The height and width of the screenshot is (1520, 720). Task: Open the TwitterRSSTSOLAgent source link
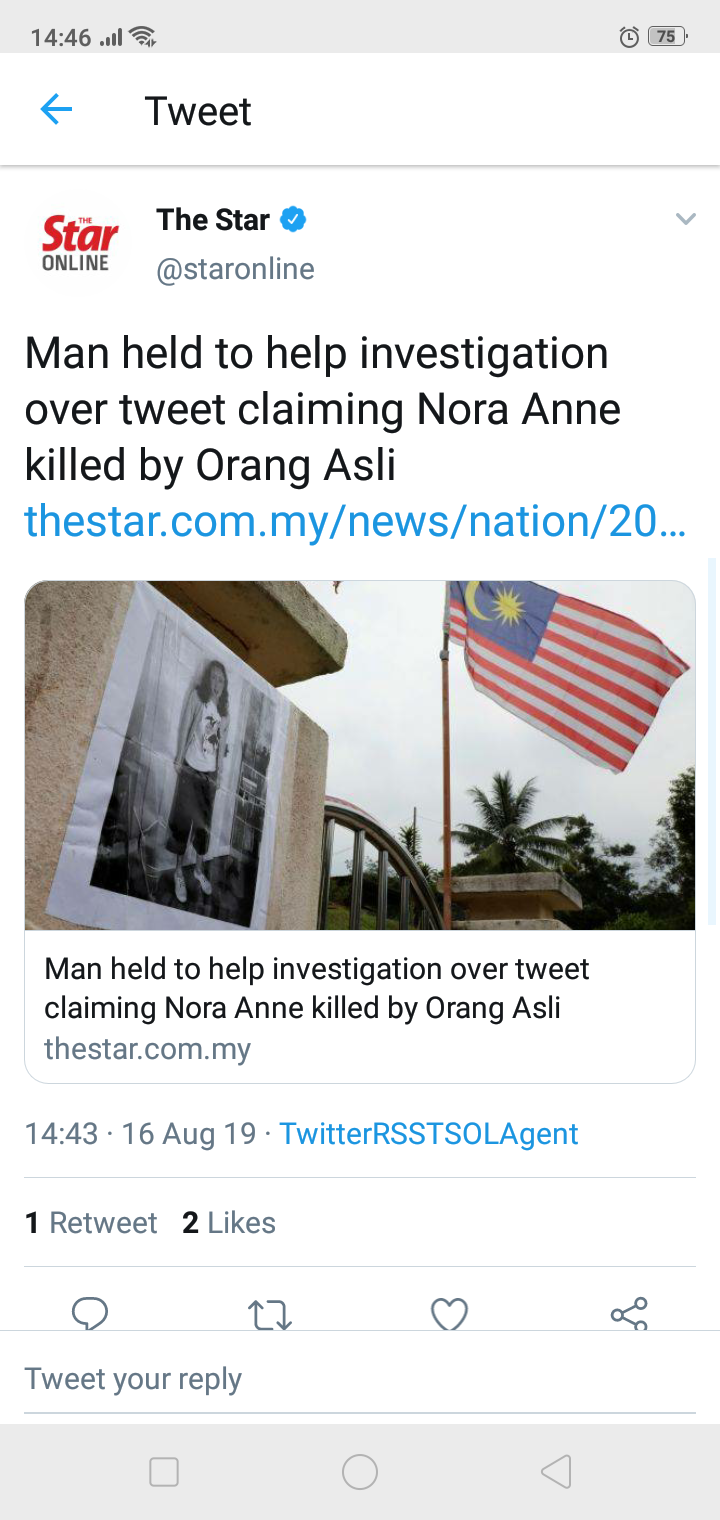coord(428,1134)
